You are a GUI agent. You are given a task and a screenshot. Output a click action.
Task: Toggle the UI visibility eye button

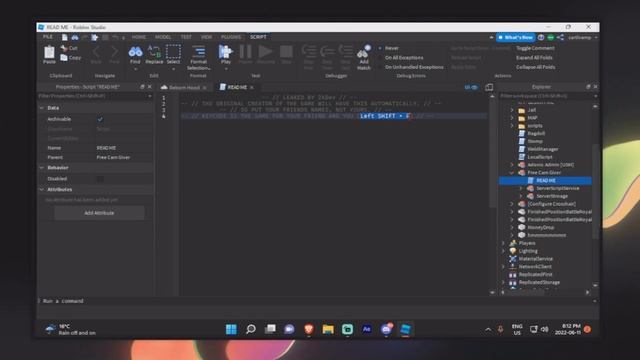click(x=471, y=87)
